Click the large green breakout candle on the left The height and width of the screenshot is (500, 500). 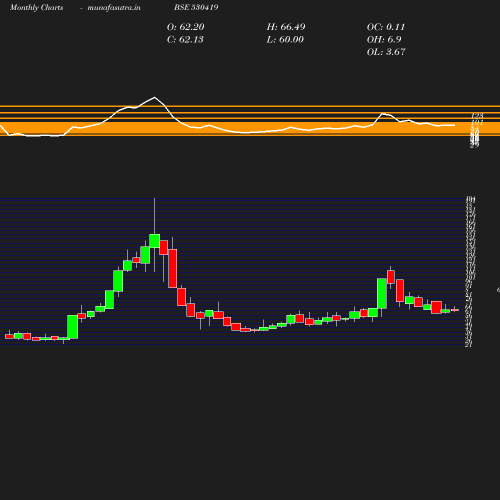coord(73,327)
